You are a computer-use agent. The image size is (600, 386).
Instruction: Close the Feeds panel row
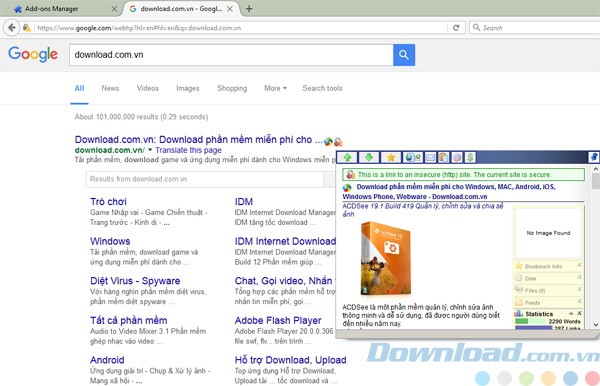coord(579,301)
